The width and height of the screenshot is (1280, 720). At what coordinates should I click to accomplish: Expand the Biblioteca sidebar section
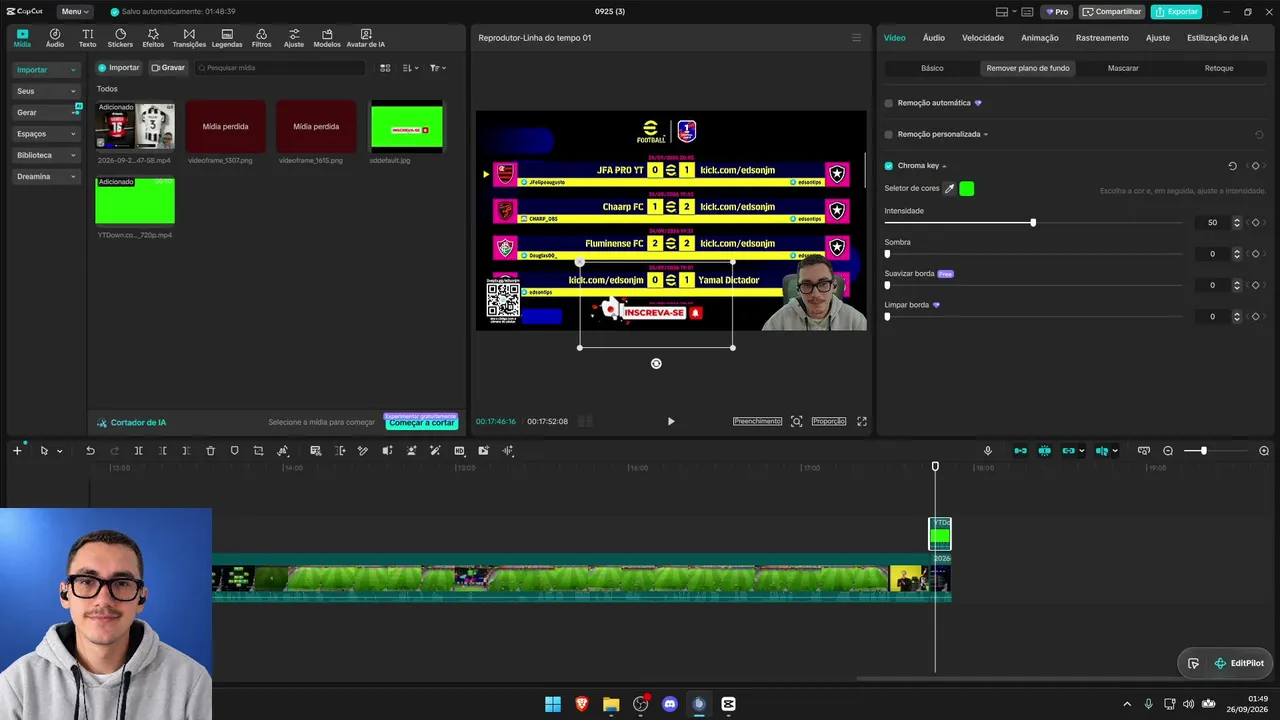[47, 155]
